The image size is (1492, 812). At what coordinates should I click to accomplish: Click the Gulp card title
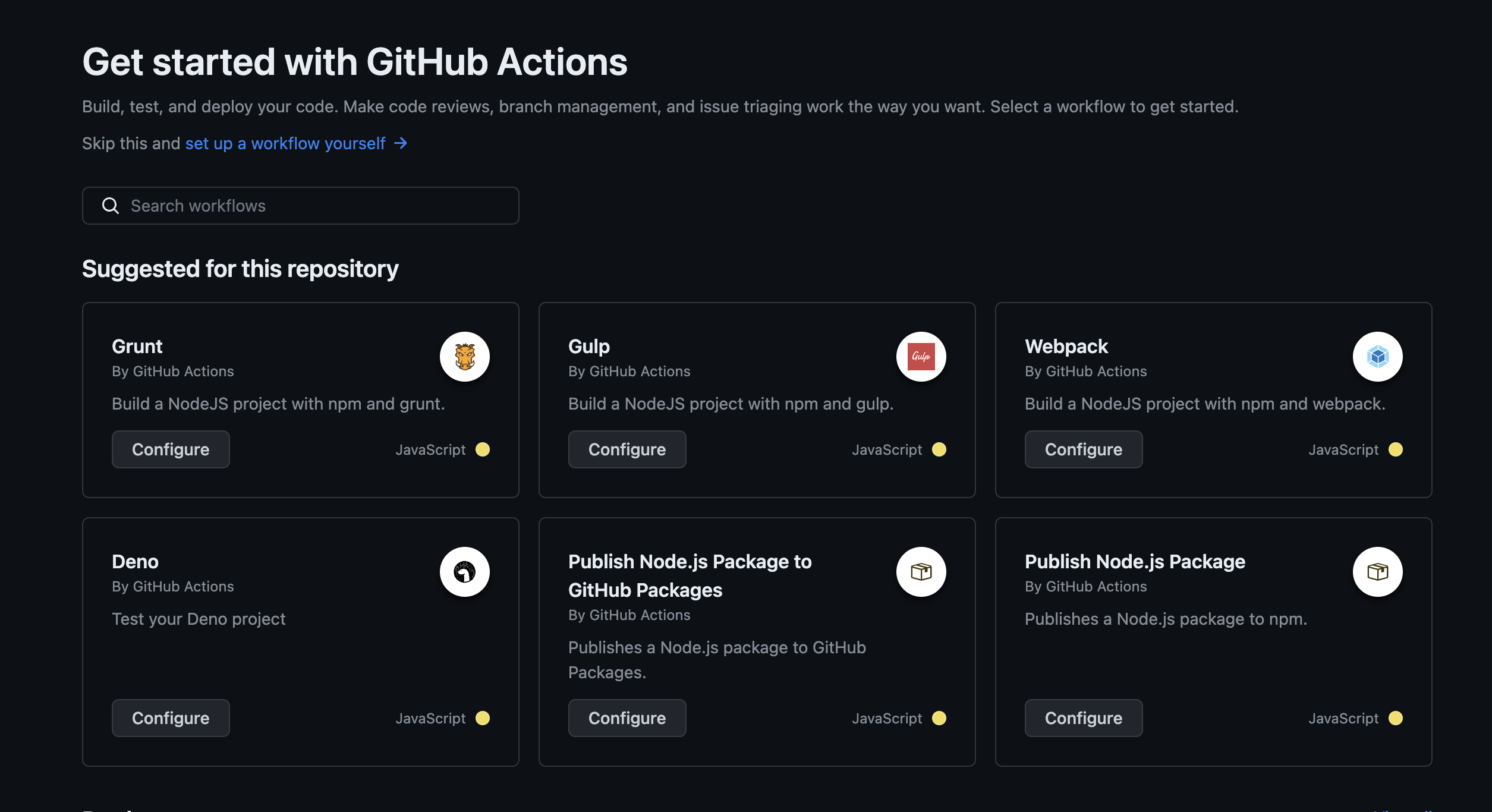[x=589, y=347]
